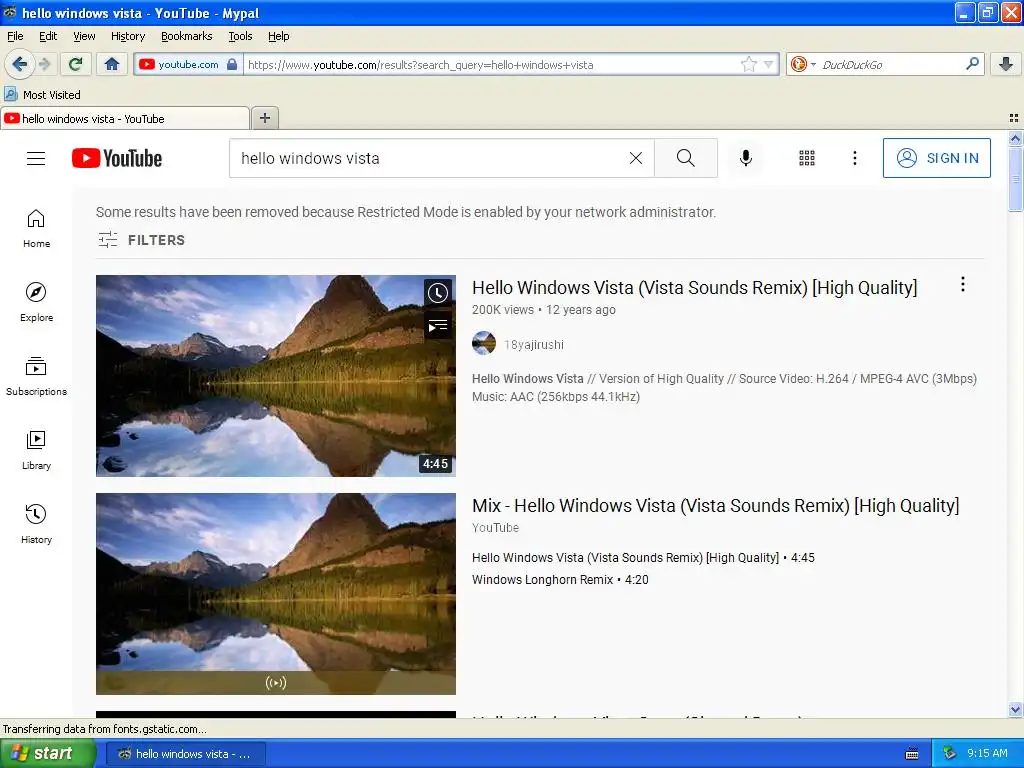This screenshot has width=1024, height=768.
Task: Open YouTube settings three-dot menu
Action: click(x=855, y=158)
